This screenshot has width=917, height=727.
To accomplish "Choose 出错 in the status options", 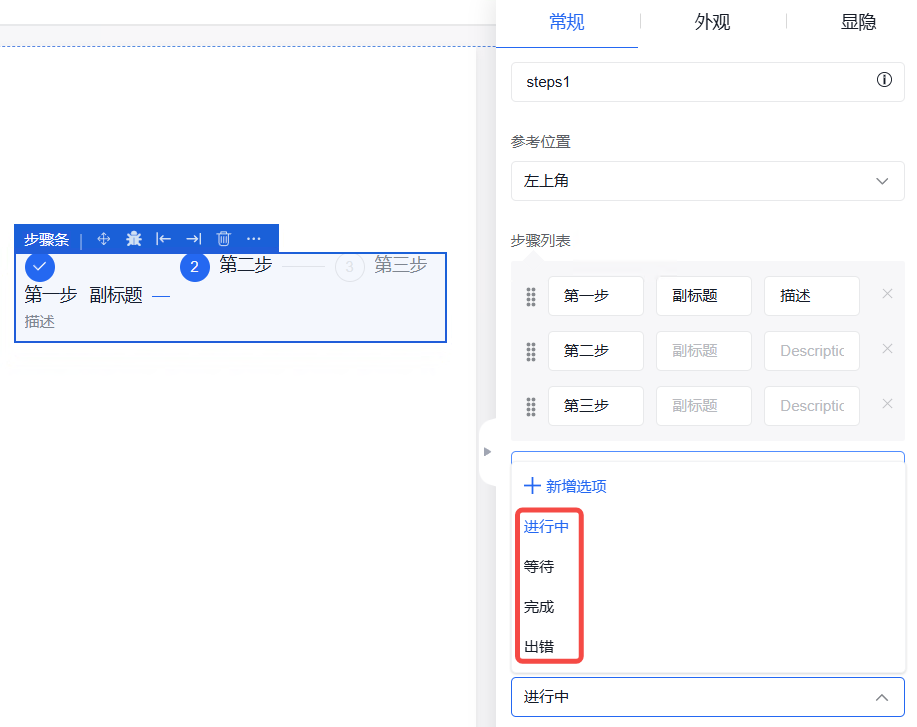I will point(539,647).
